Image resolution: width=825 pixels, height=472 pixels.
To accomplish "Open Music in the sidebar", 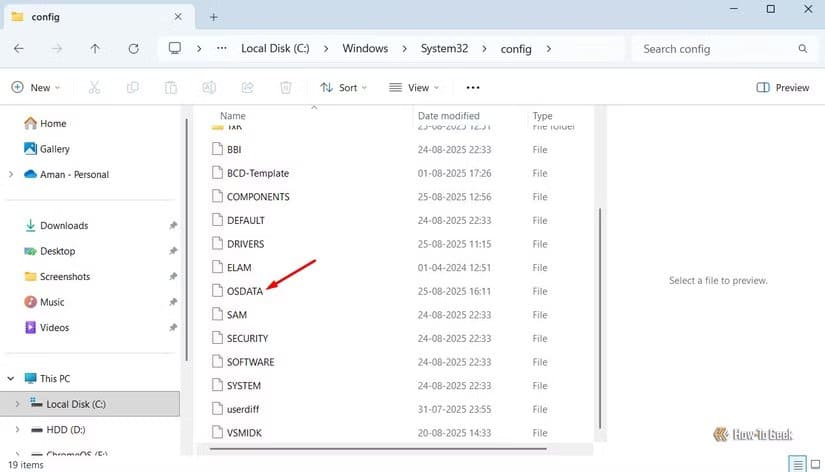I will [x=44, y=302].
